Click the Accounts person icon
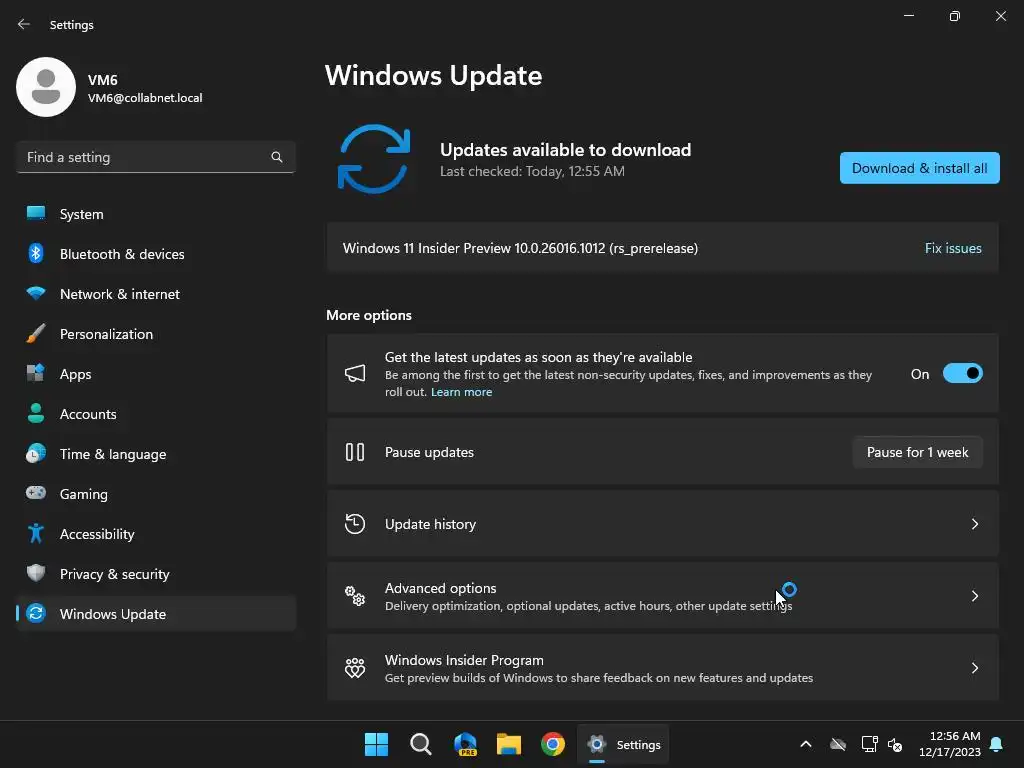The image size is (1024, 768). [36, 413]
